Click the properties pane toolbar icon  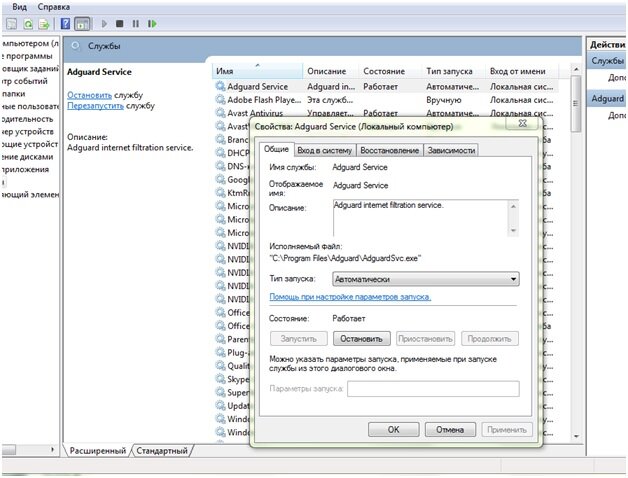[x=82, y=24]
